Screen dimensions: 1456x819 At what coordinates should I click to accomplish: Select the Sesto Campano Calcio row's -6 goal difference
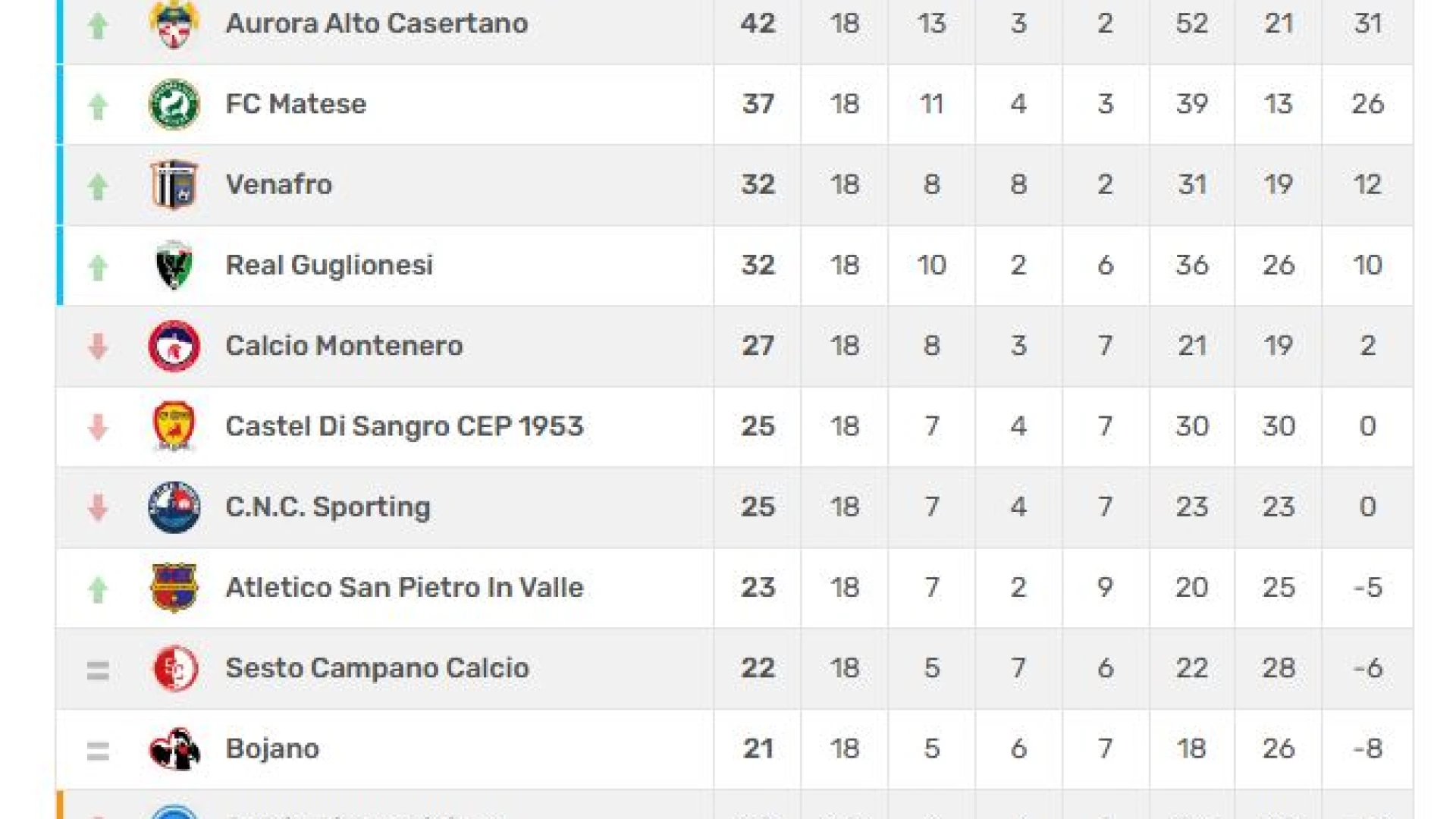tap(1367, 668)
